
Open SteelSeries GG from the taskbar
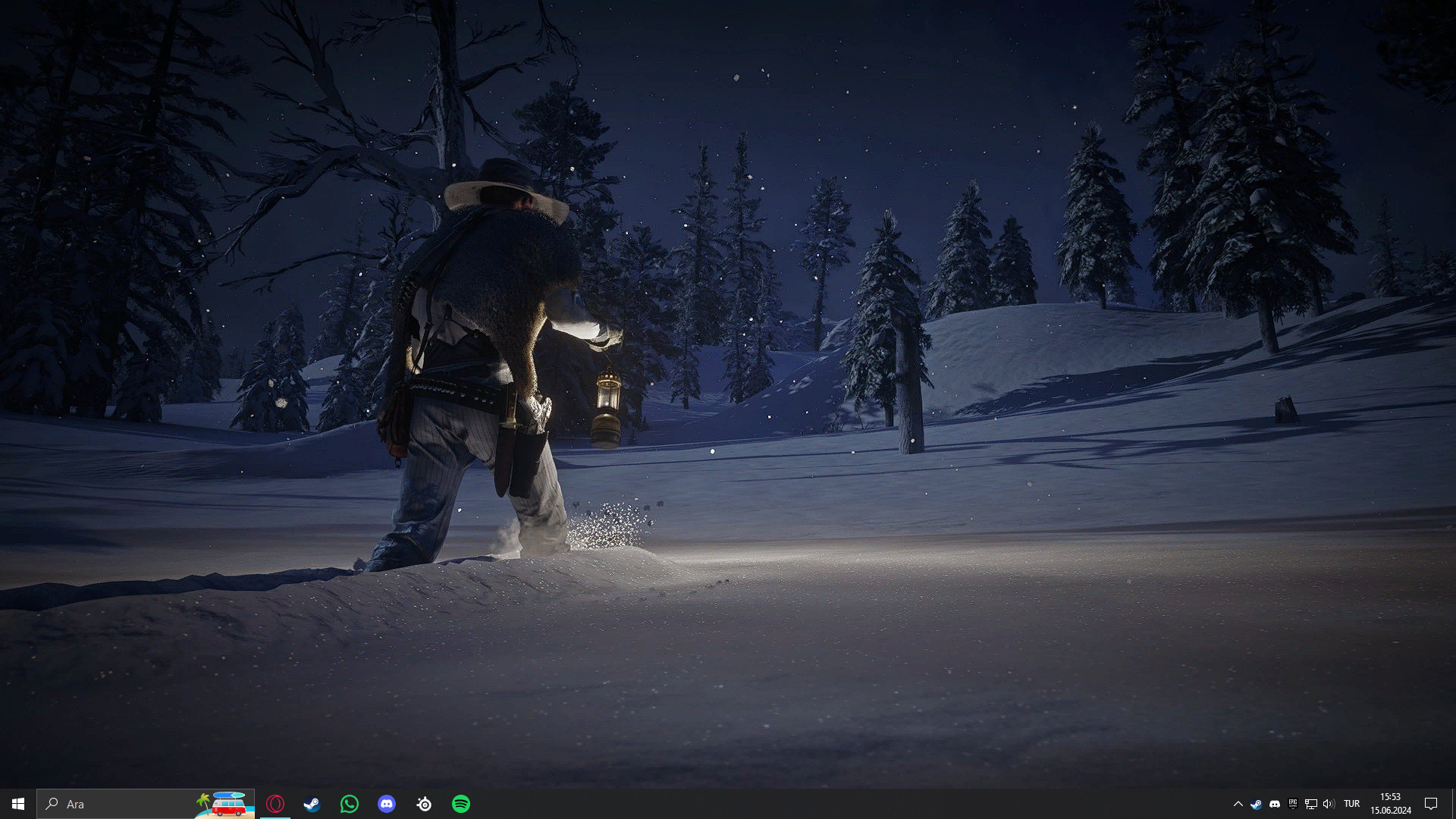tap(424, 804)
